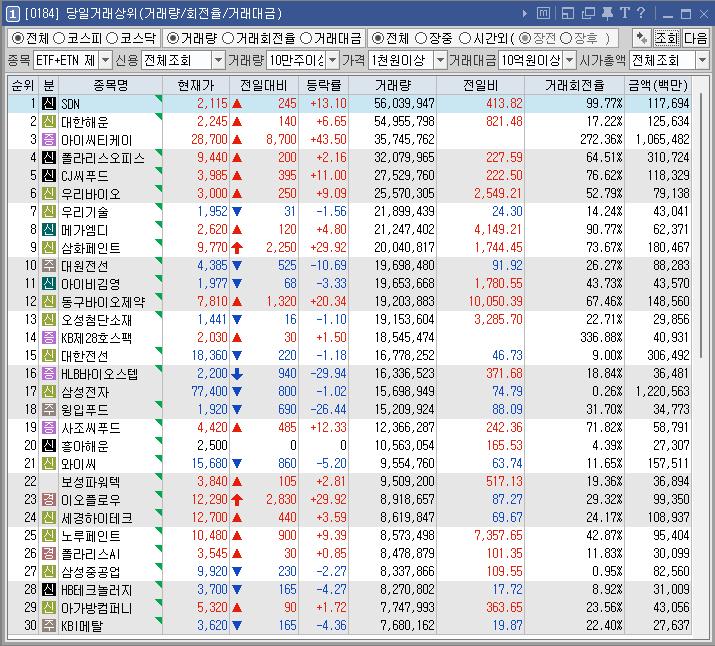Click the 보성파워텍 stock name
Image resolution: width=715 pixels, height=646 pixels.
click(91, 482)
